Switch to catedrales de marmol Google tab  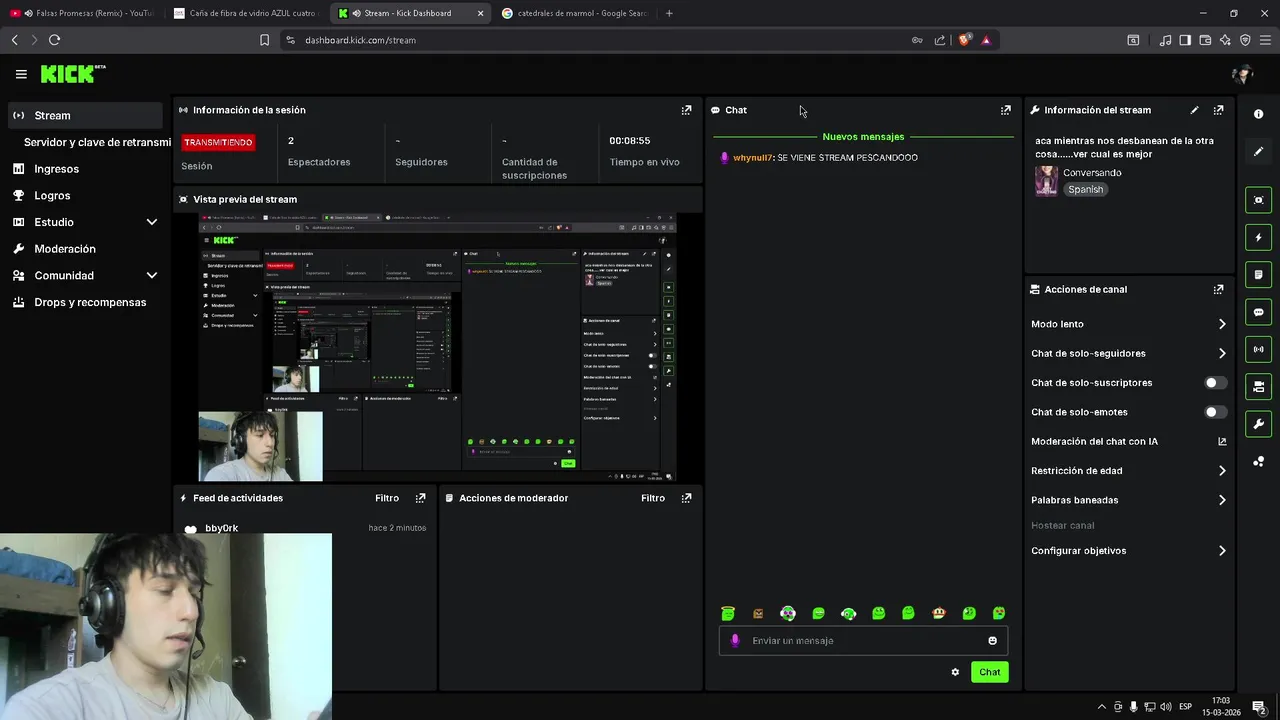(x=575, y=13)
